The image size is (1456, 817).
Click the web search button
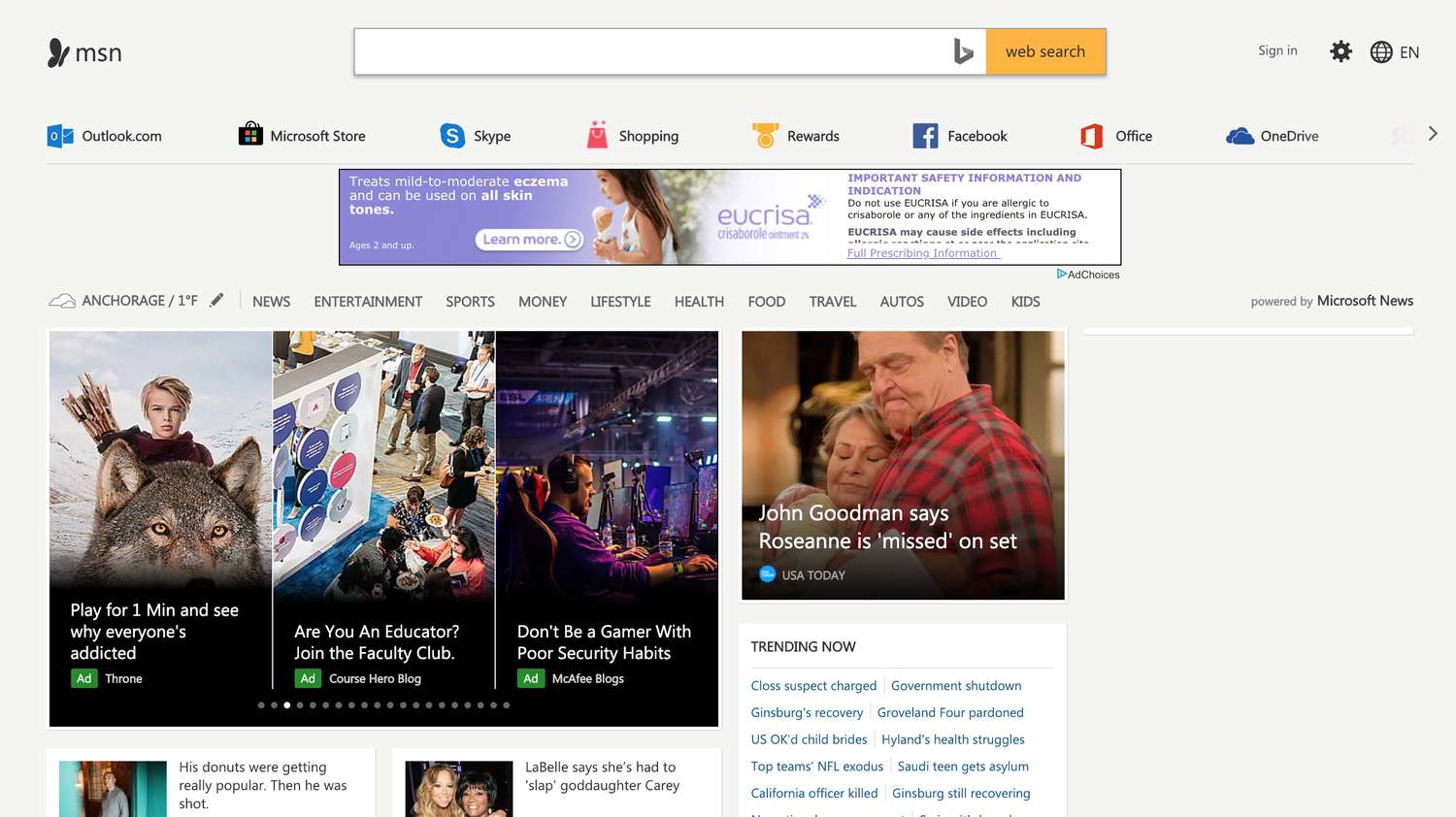tap(1045, 51)
